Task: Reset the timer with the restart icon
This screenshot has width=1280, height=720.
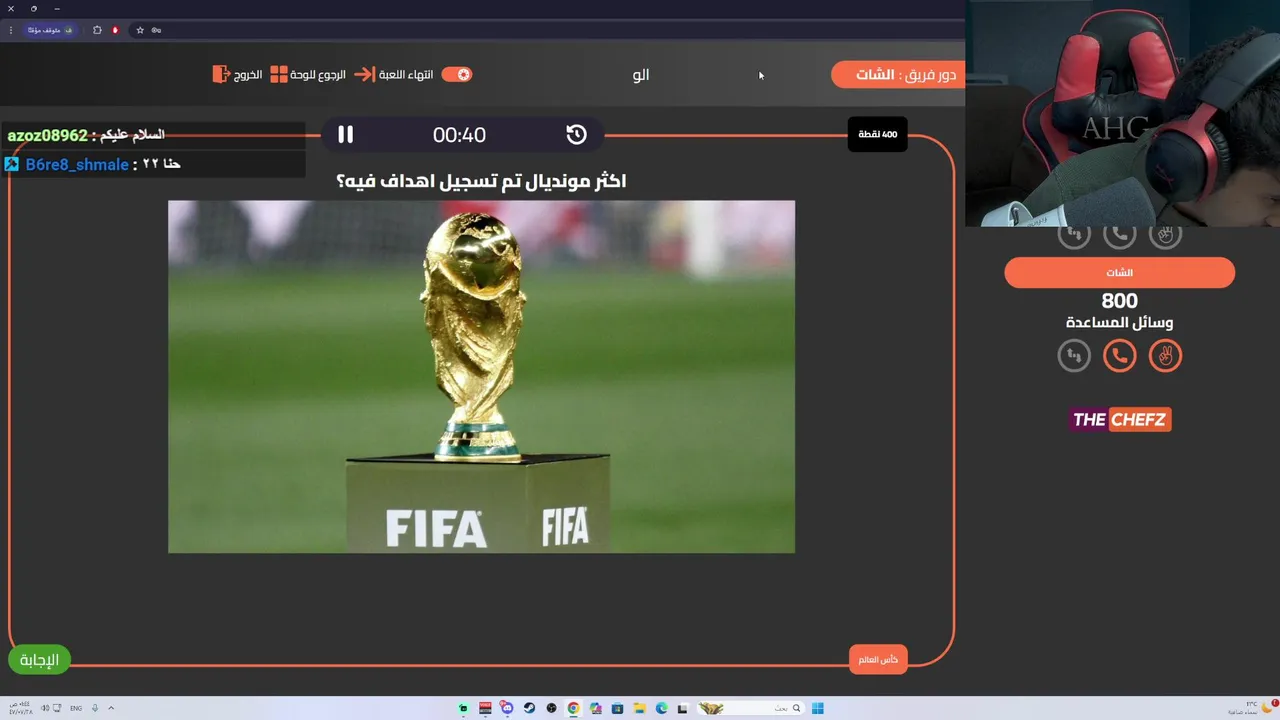Action: pyautogui.click(x=576, y=134)
